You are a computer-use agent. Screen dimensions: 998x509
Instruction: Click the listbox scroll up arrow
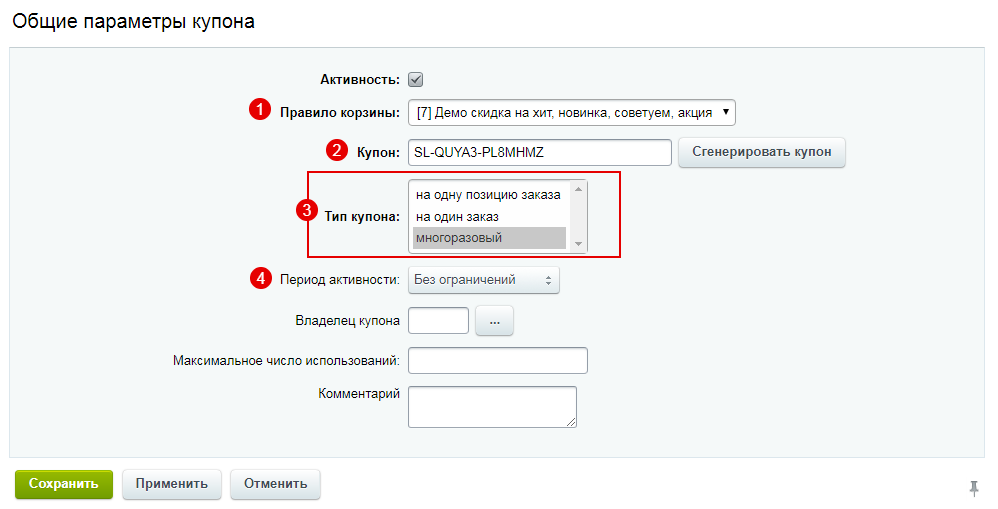578,189
